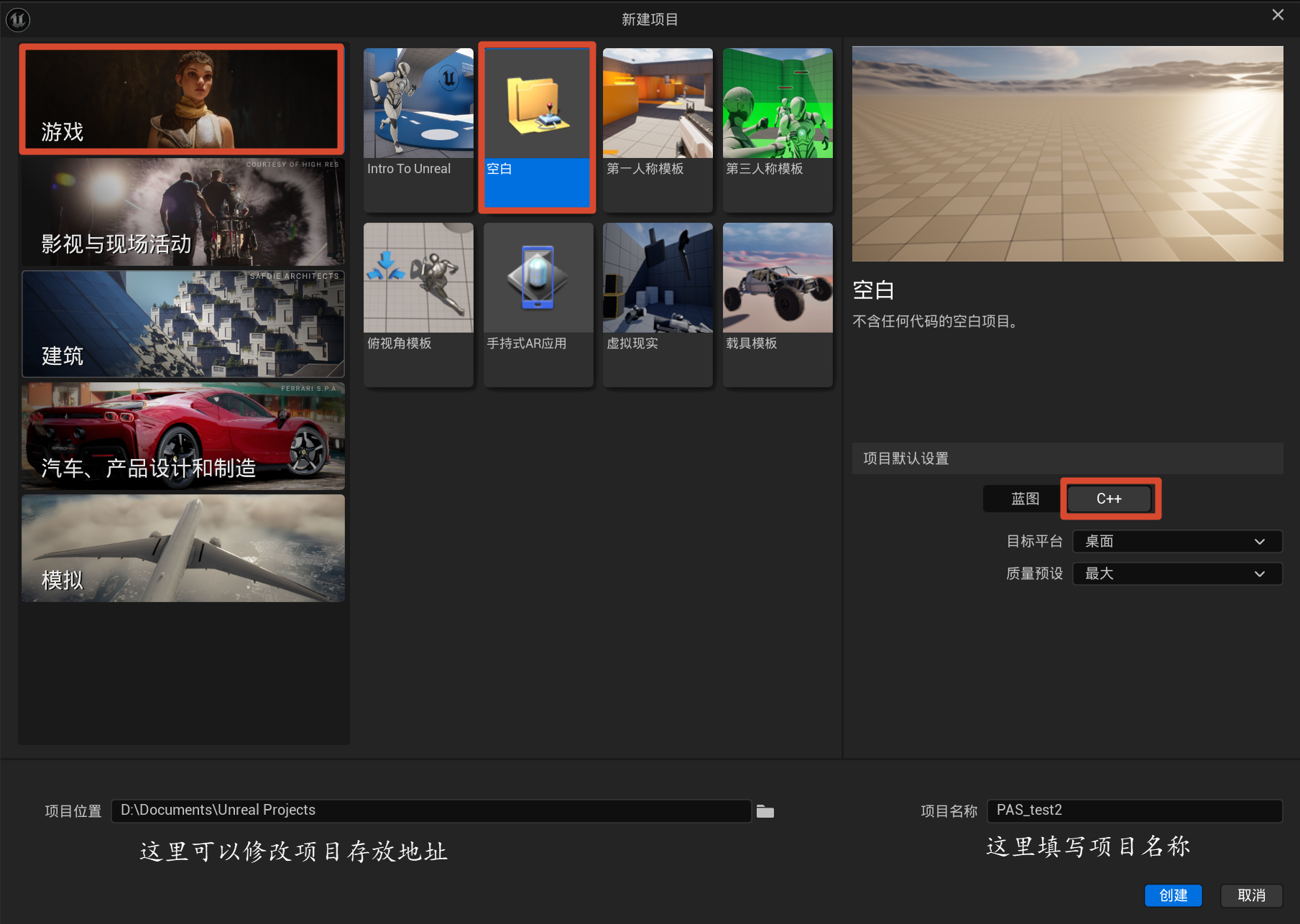Viewport: 1300px width, 924px height.
Task: Open the 质量预设 dropdown
Action: point(1177,573)
